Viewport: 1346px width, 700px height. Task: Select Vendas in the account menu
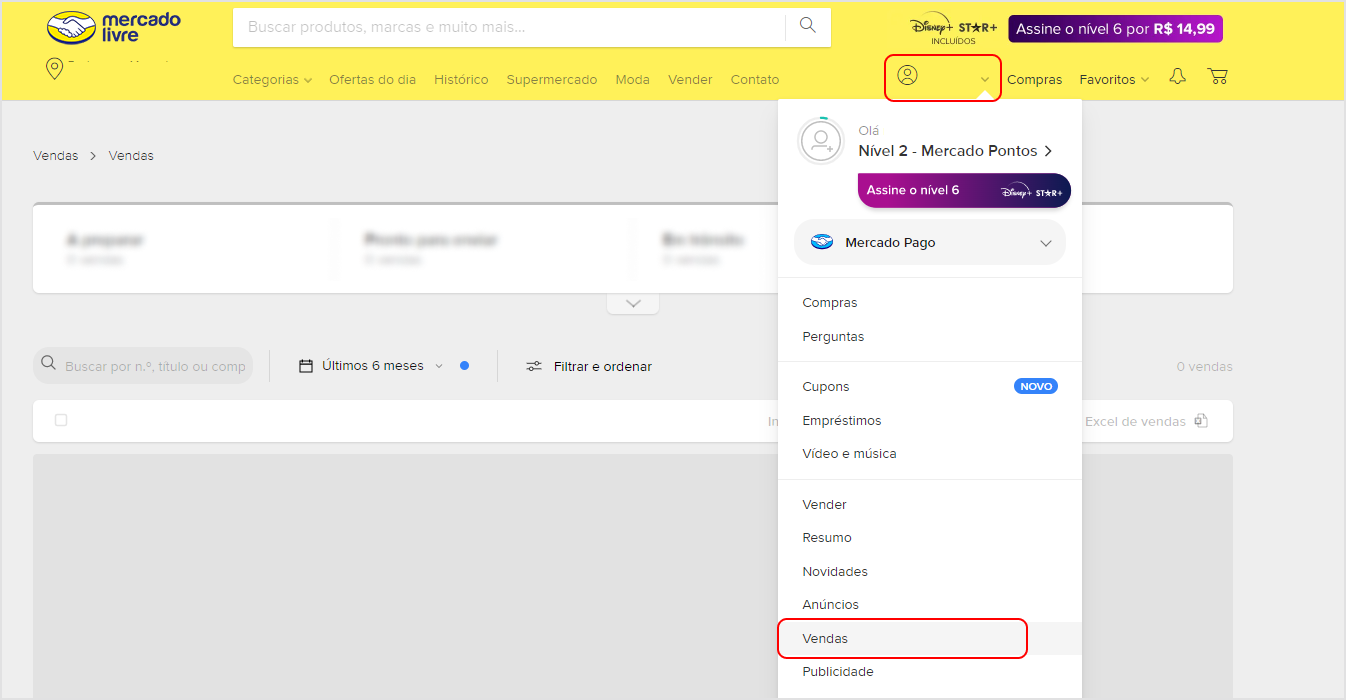click(x=825, y=638)
